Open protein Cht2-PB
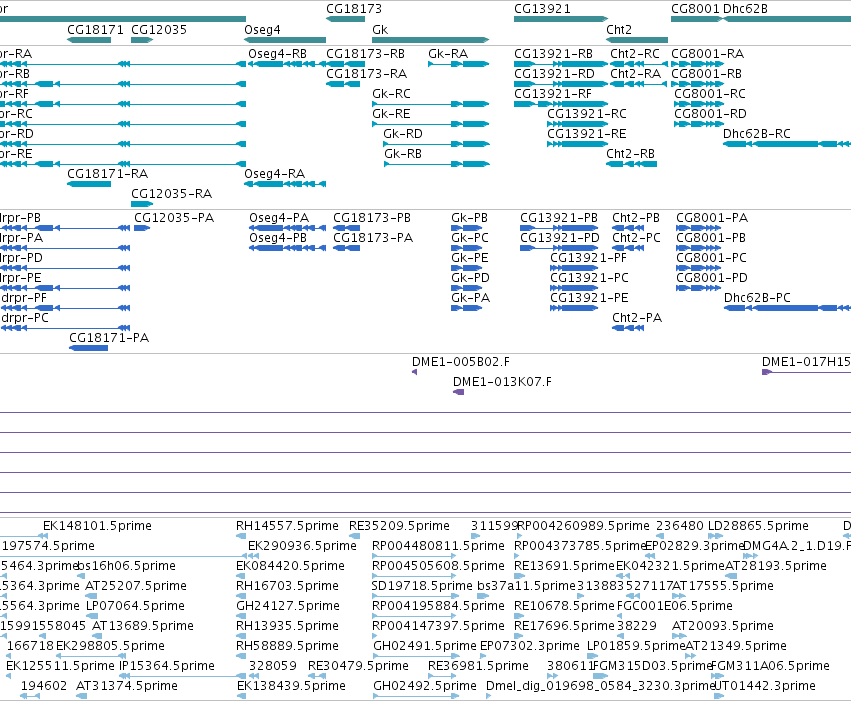Image resolution: width=851 pixels, height=701 pixels. 636,218
